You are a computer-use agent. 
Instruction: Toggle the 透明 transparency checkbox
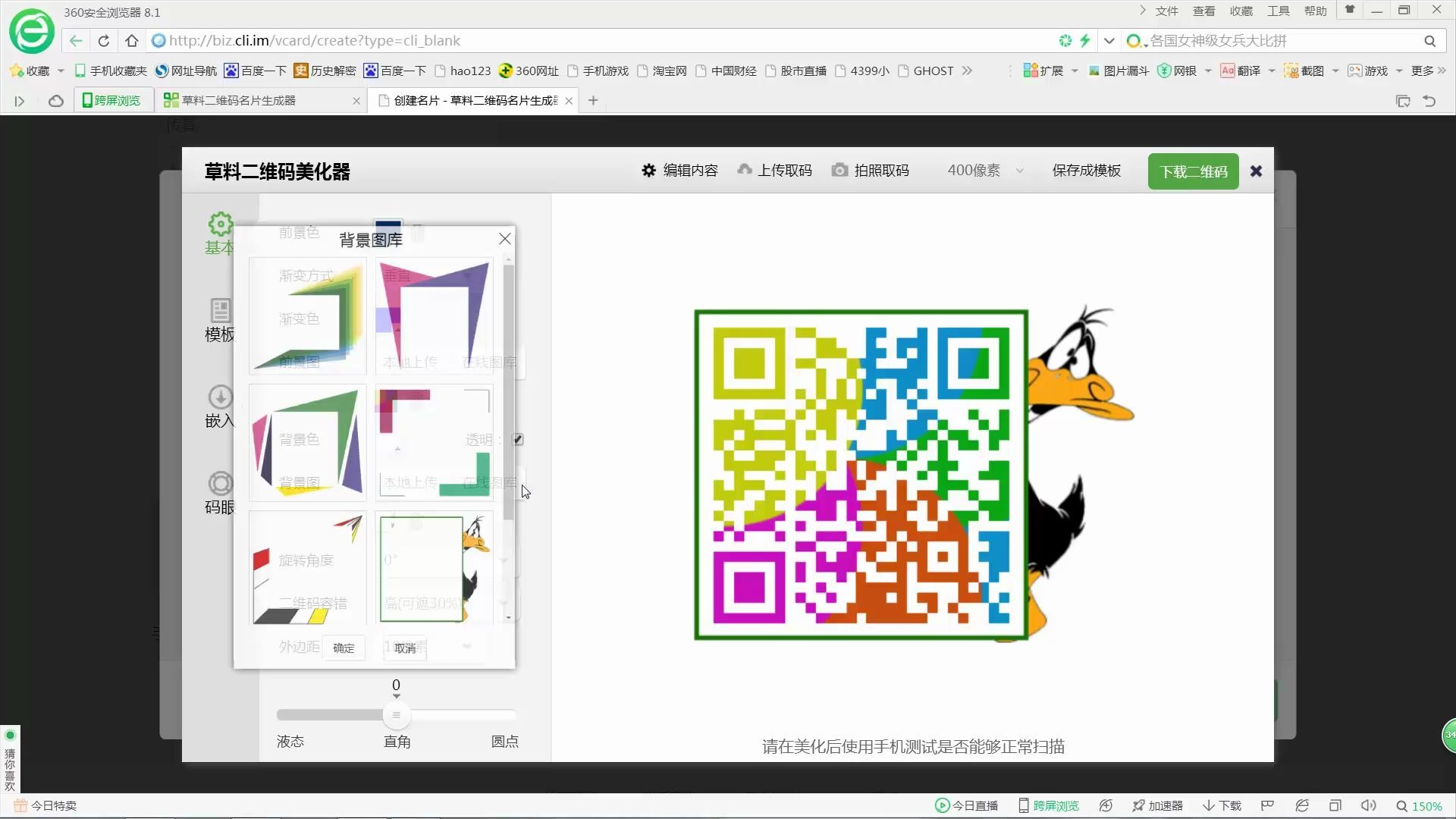pyautogui.click(x=518, y=439)
